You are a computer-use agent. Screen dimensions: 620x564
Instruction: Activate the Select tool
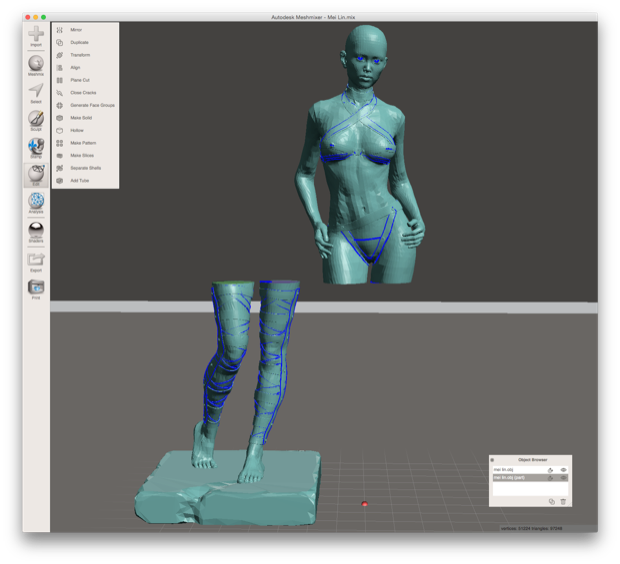(x=36, y=93)
